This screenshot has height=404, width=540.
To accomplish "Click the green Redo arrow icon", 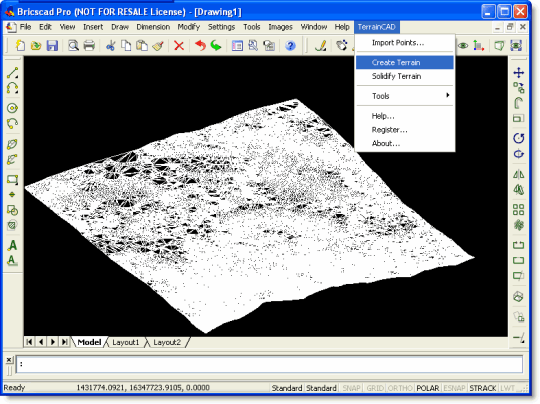I will click(x=216, y=45).
